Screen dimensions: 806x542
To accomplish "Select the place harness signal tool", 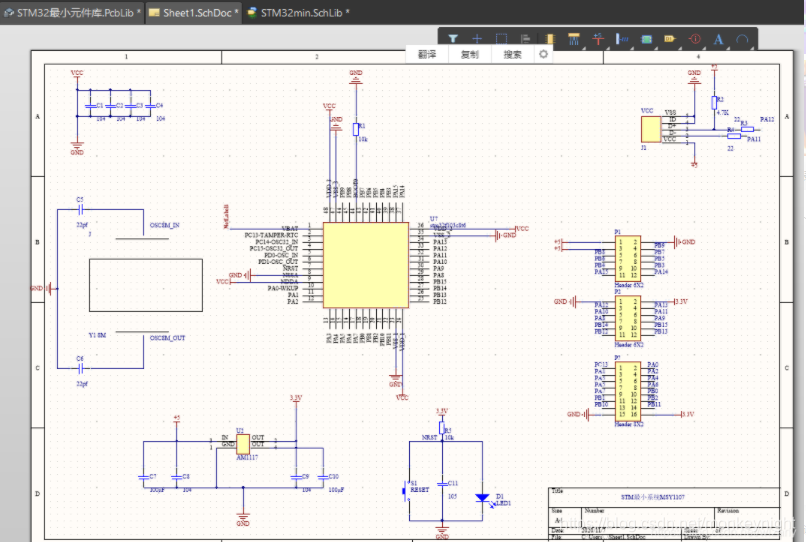I will (x=622, y=39).
